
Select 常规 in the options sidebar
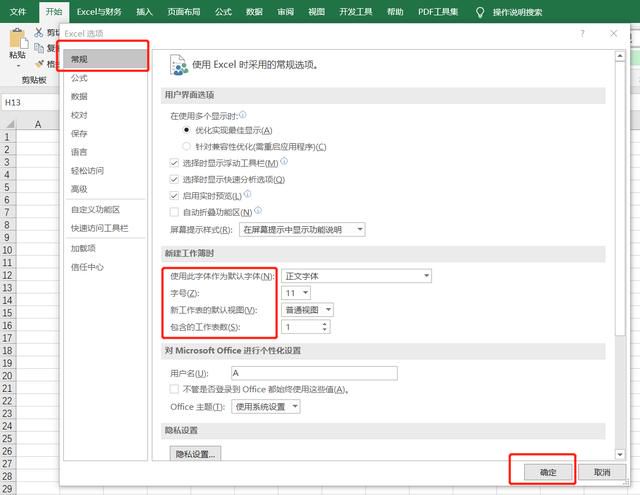coord(105,59)
